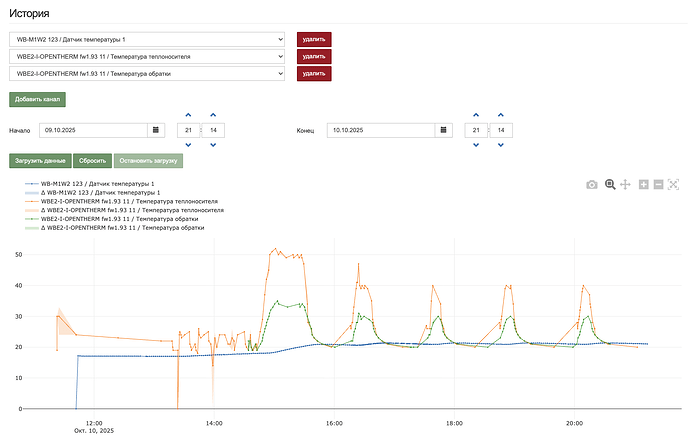Increase the start time hour with up arrow
Image resolution: width=690 pixels, height=441 pixels.
(187, 115)
